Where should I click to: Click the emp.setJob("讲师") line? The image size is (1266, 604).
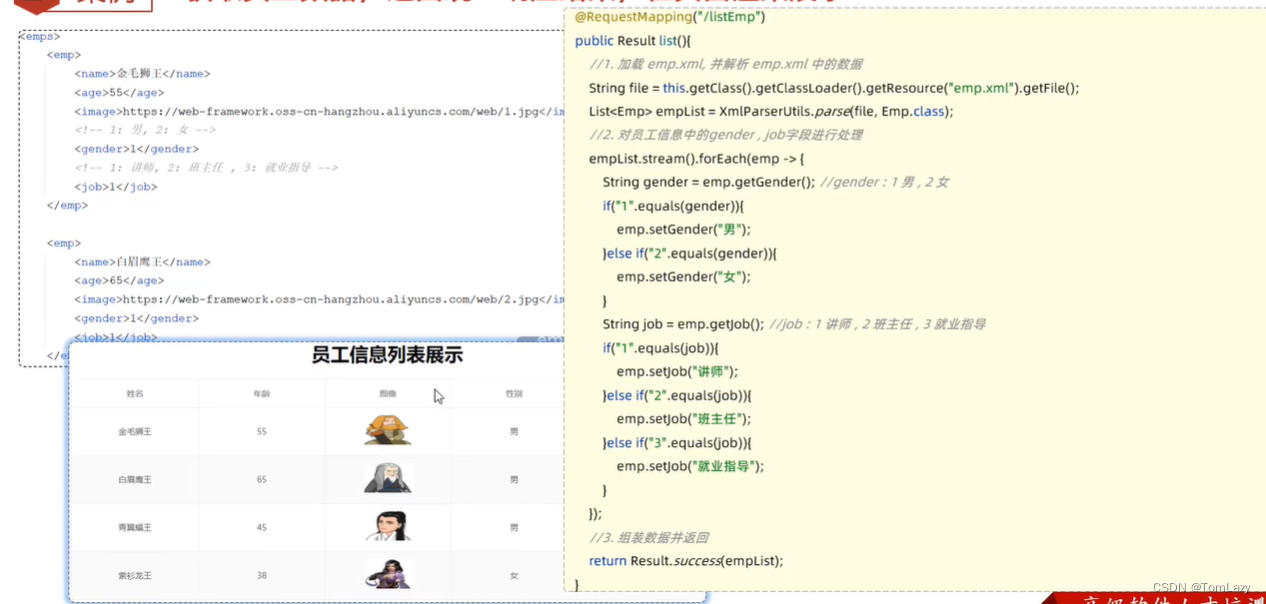point(678,372)
